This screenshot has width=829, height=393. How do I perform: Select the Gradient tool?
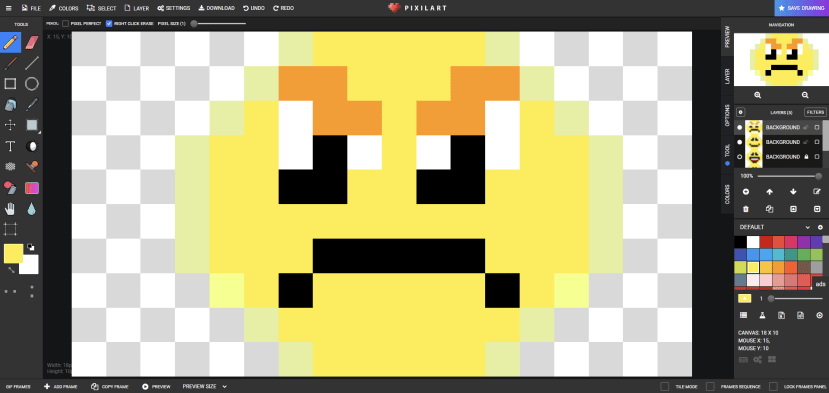pos(32,188)
